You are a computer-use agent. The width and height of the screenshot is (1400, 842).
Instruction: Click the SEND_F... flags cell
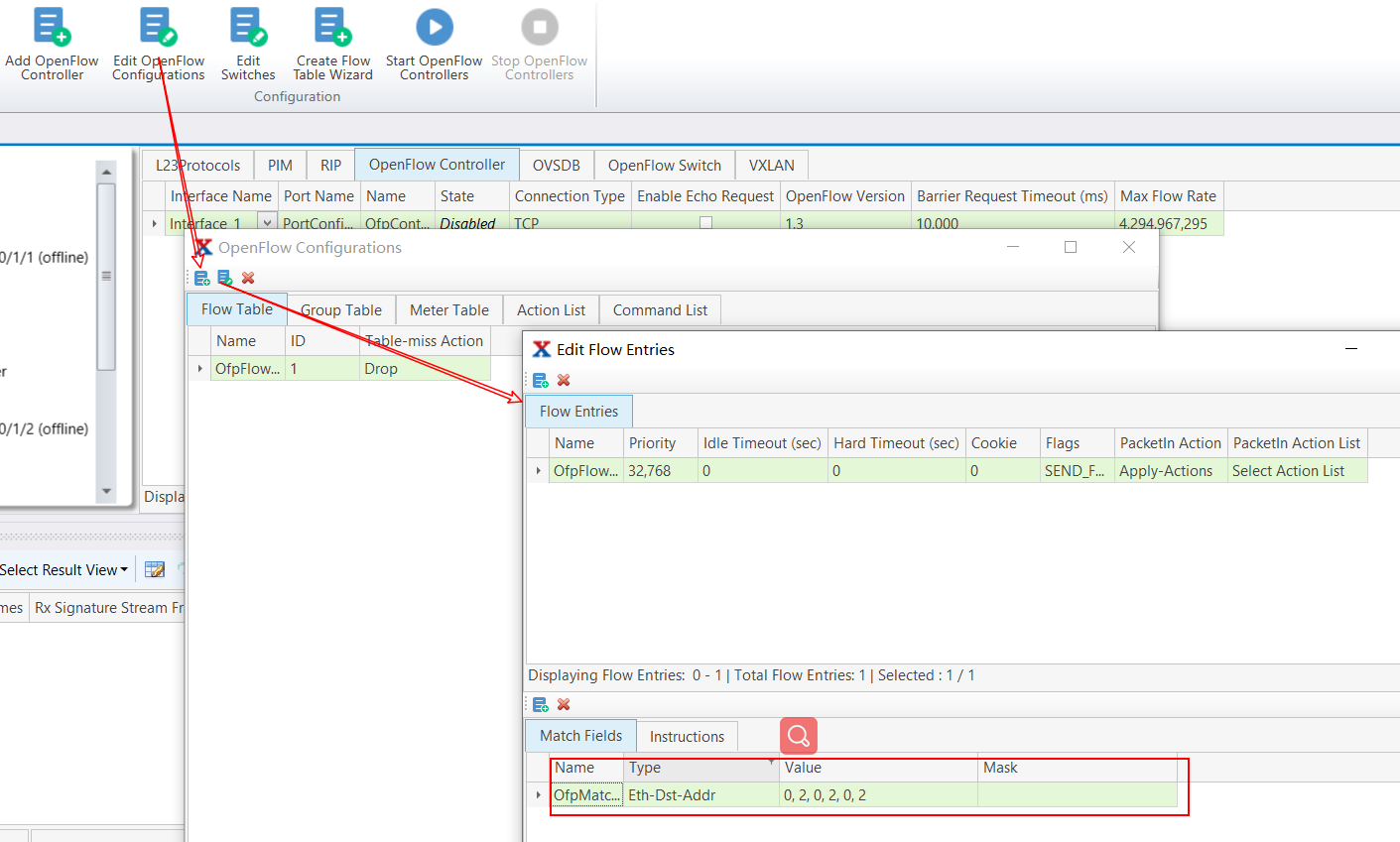pyautogui.click(x=1077, y=471)
